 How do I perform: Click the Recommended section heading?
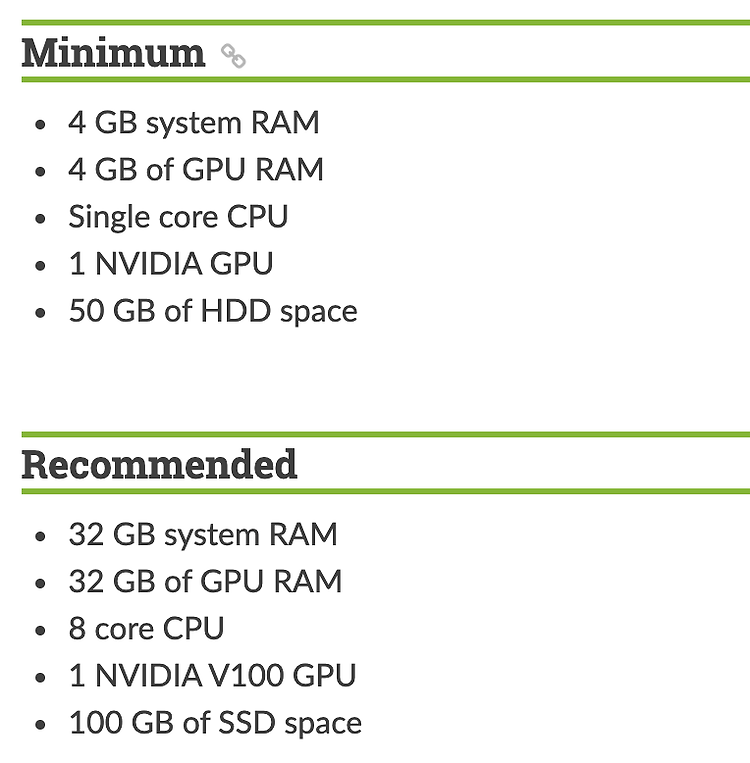point(159,465)
